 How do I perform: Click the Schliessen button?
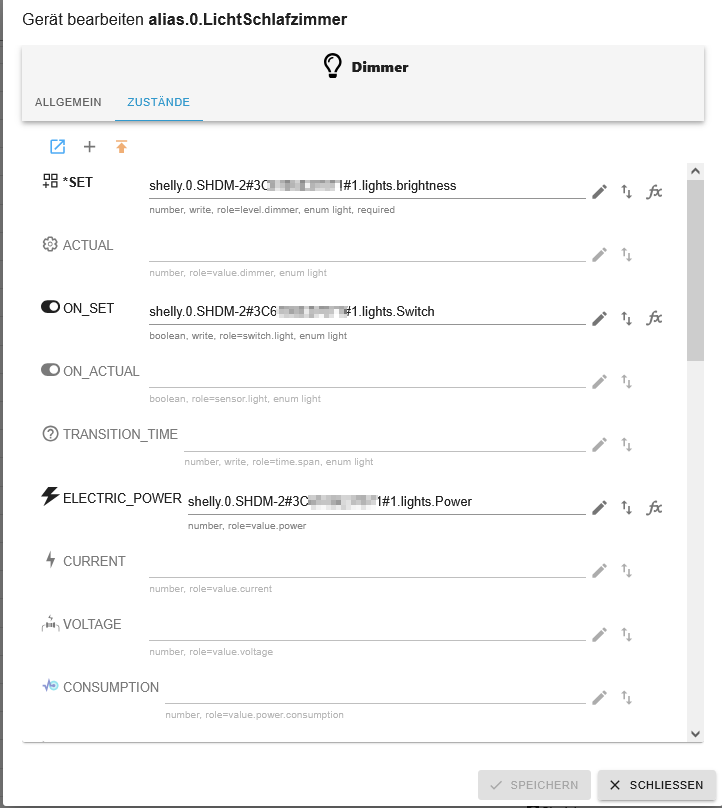(657, 785)
